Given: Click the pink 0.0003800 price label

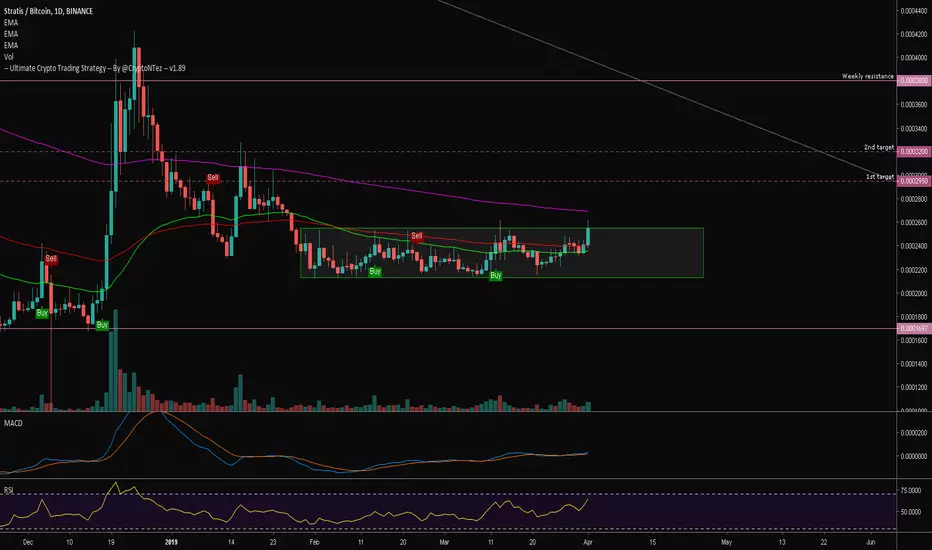Looking at the screenshot, I should coord(914,80).
